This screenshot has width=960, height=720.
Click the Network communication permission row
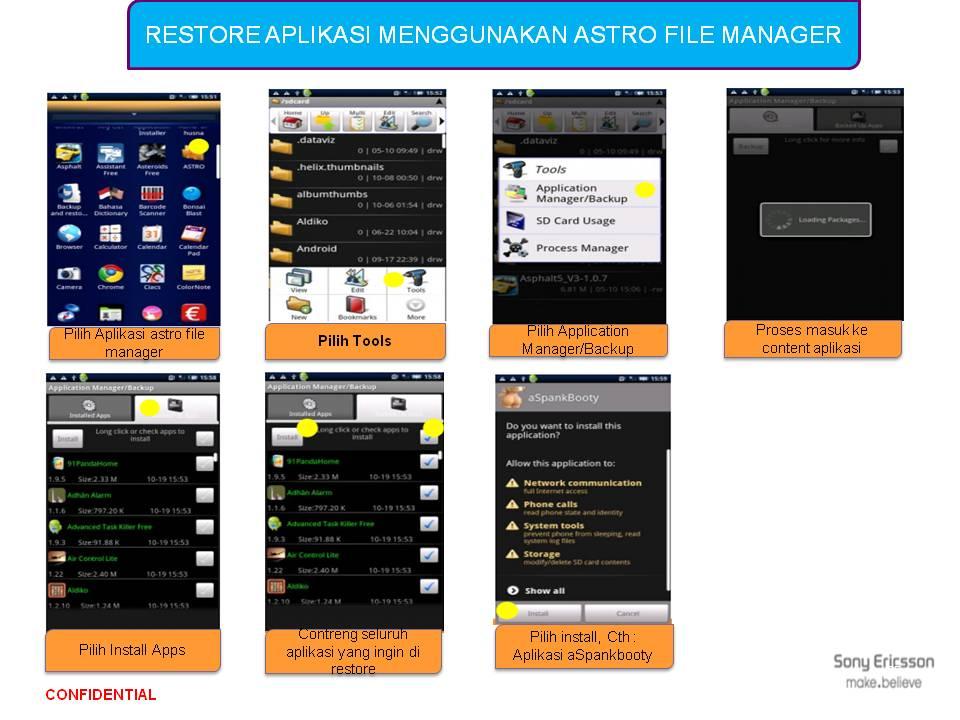point(574,487)
